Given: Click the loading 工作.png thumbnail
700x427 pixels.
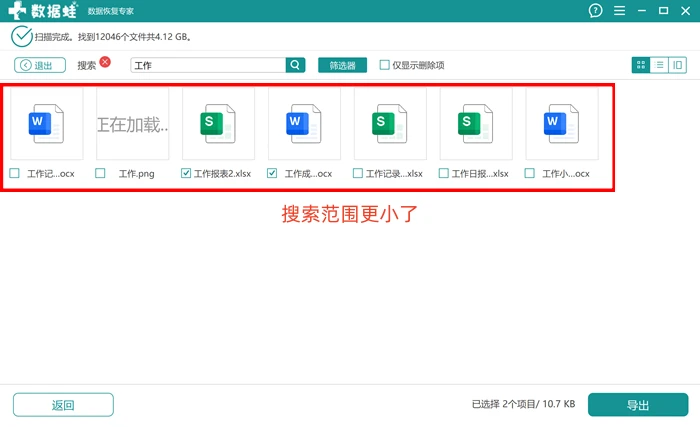Looking at the screenshot, I should point(133,124).
